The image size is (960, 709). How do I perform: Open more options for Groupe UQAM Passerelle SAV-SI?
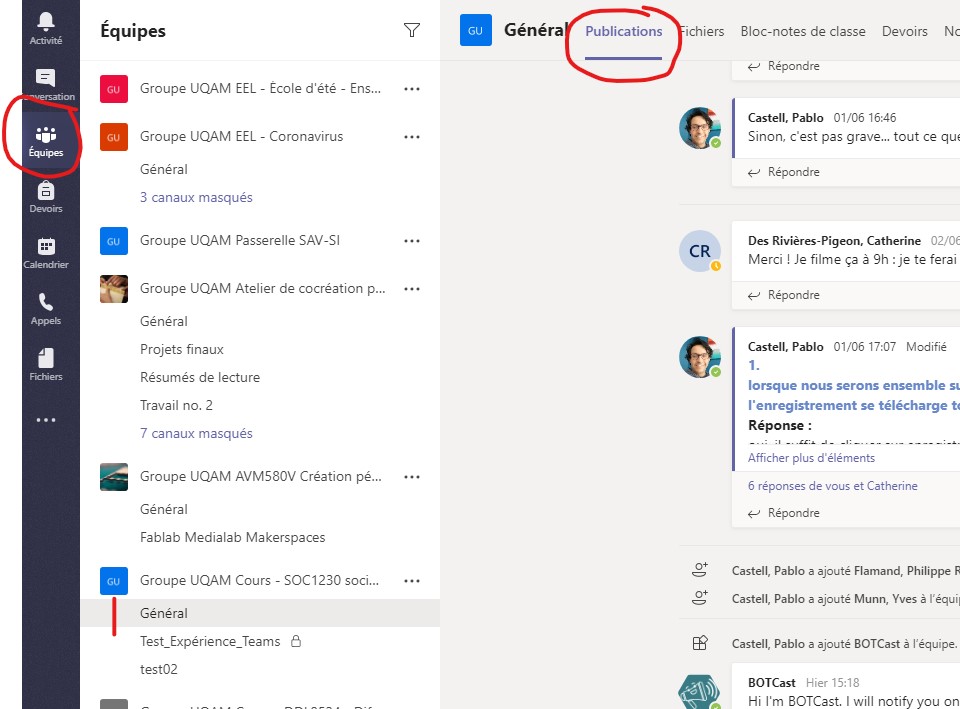(x=411, y=241)
